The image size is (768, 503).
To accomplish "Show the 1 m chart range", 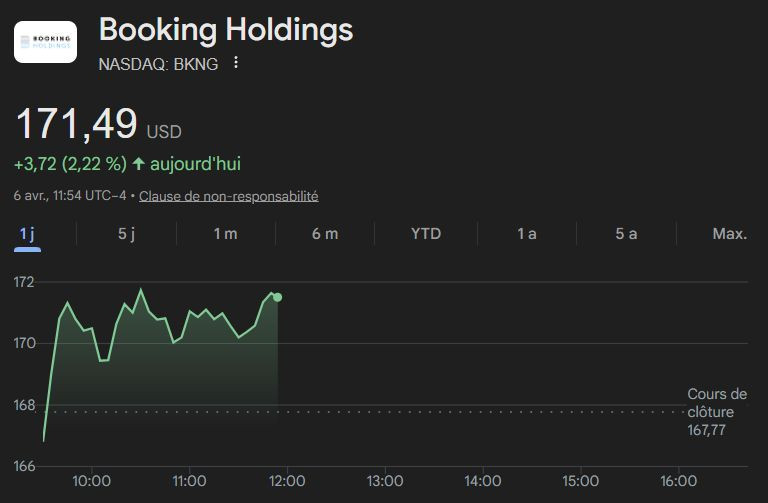I will 225,234.
